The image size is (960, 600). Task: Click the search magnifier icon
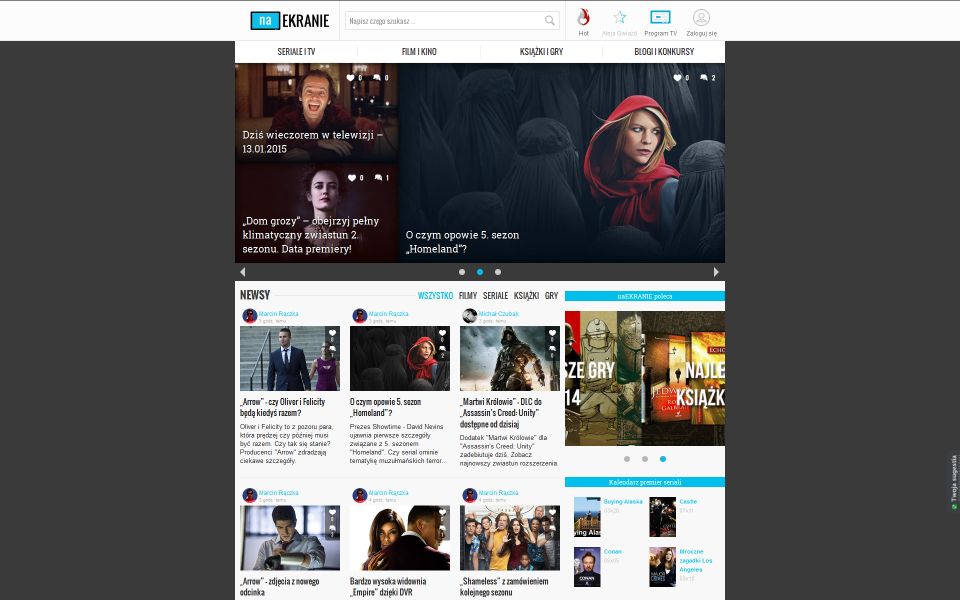550,21
